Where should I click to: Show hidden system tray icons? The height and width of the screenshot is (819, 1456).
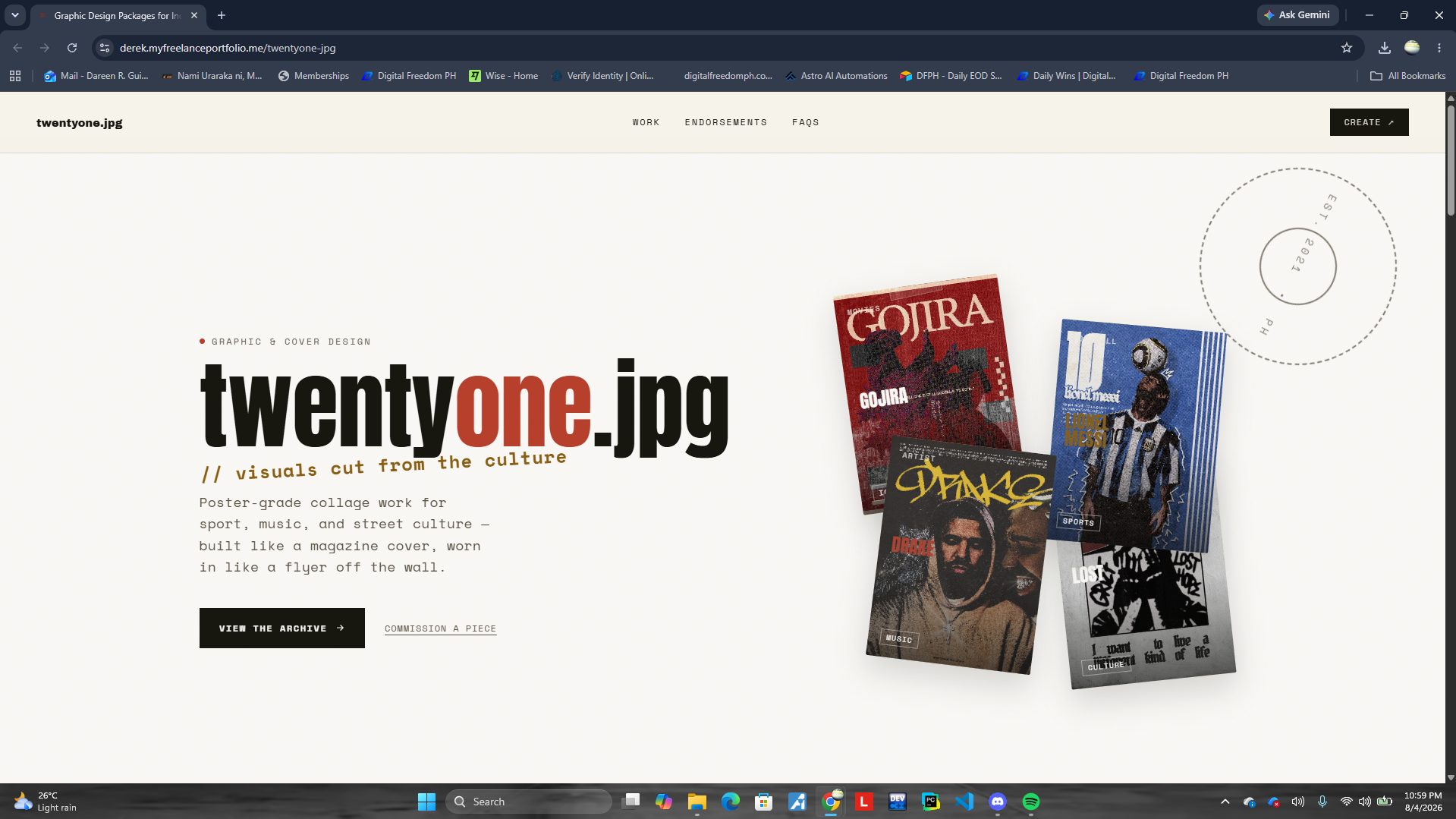click(1225, 802)
